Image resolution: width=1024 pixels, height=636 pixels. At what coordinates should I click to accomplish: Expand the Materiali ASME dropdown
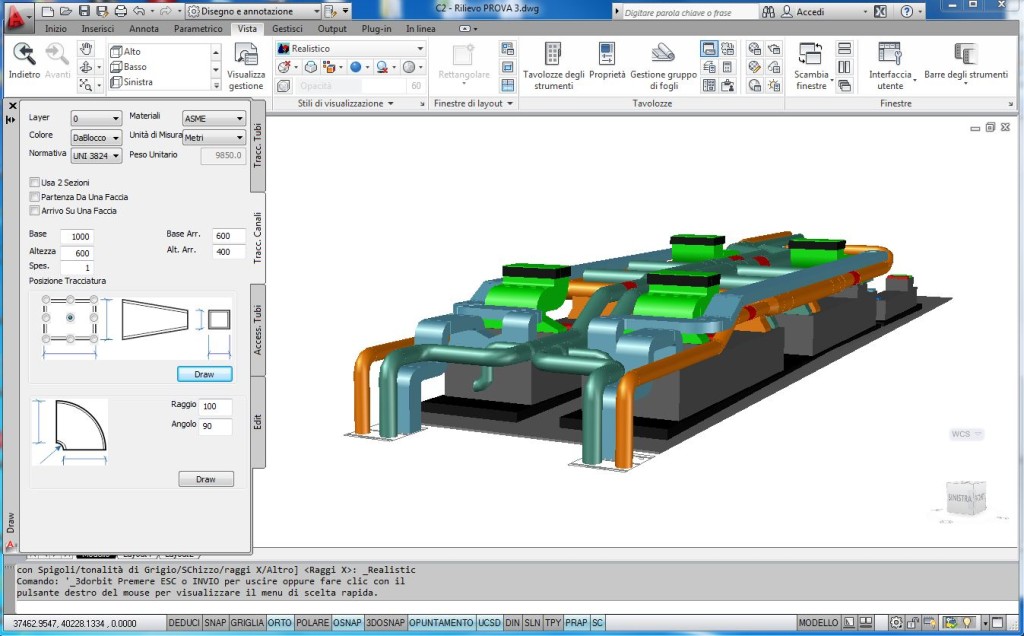214,118
